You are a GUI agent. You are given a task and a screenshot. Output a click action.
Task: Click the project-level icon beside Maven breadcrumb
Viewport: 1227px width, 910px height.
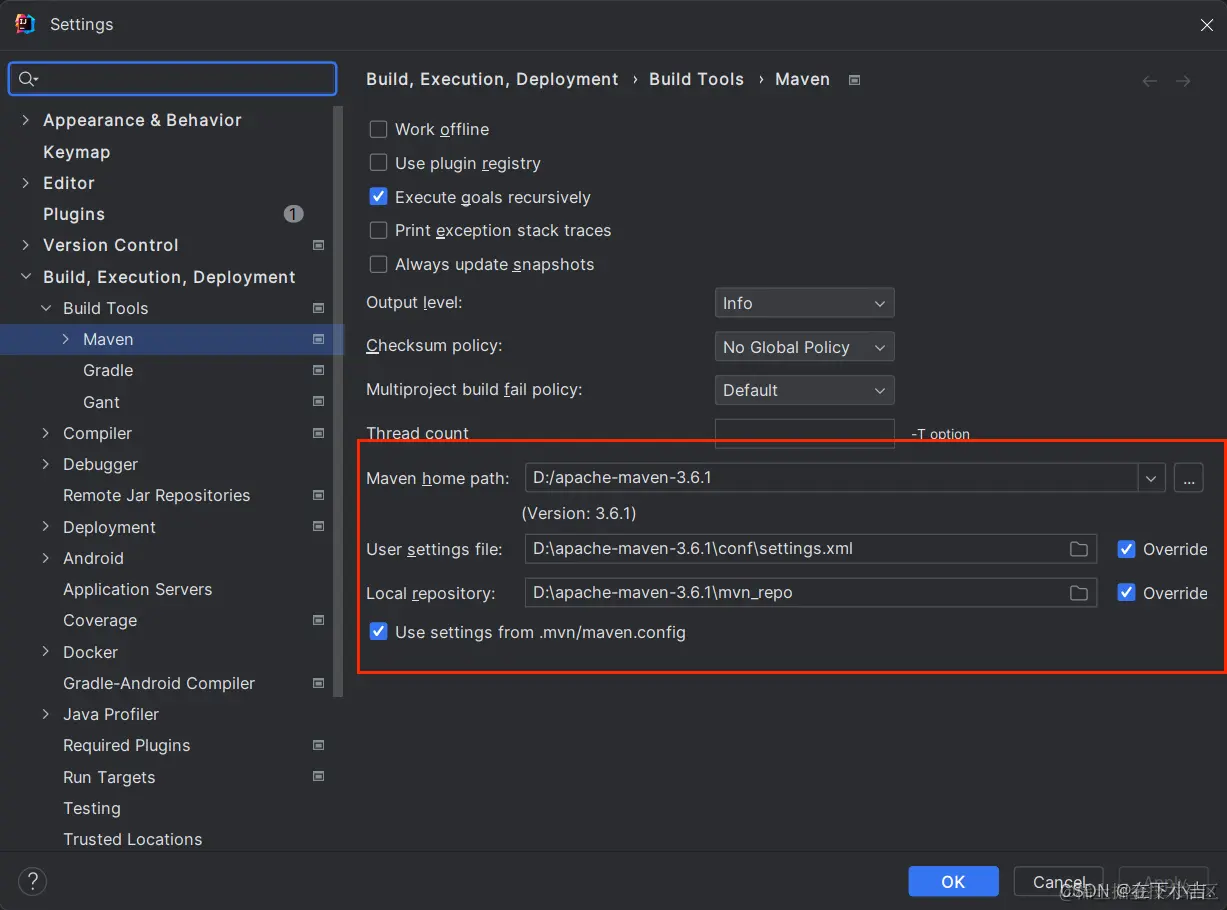click(x=854, y=80)
